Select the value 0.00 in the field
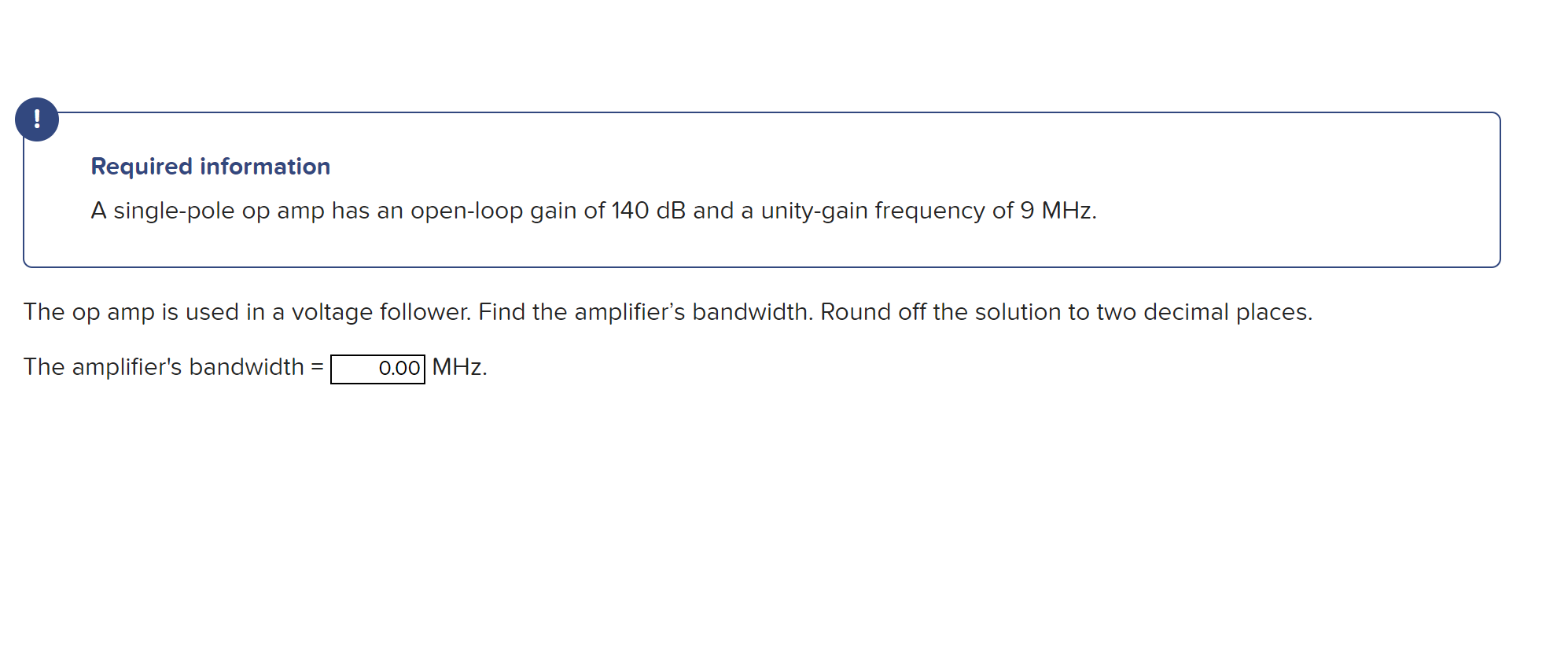Viewport: 1568px width, 665px height. [397, 367]
